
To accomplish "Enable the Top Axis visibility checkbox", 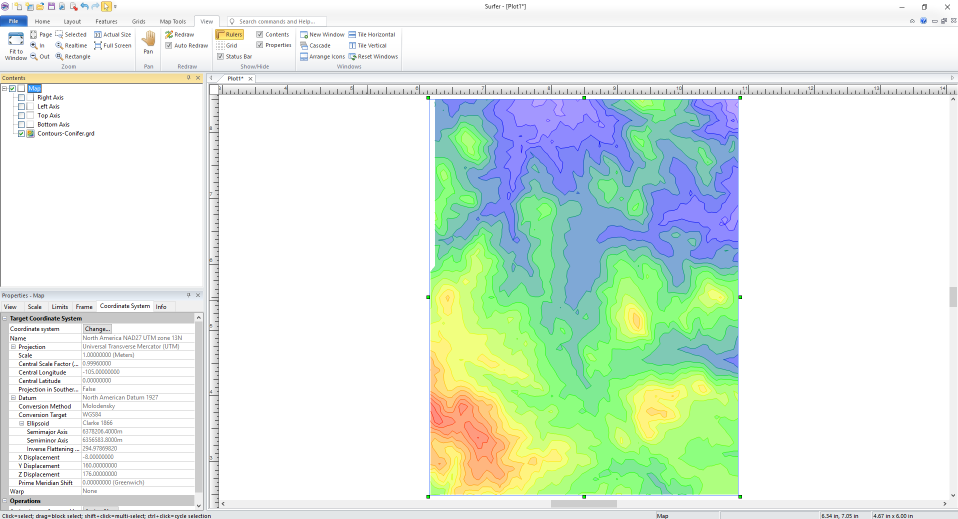I will click(x=21, y=116).
